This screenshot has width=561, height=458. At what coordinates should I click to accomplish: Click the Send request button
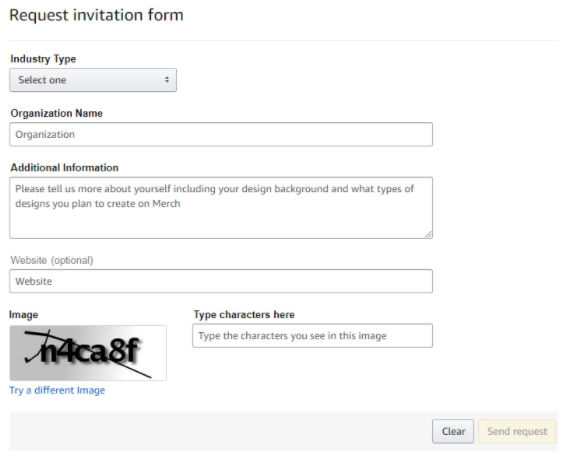pos(517,431)
